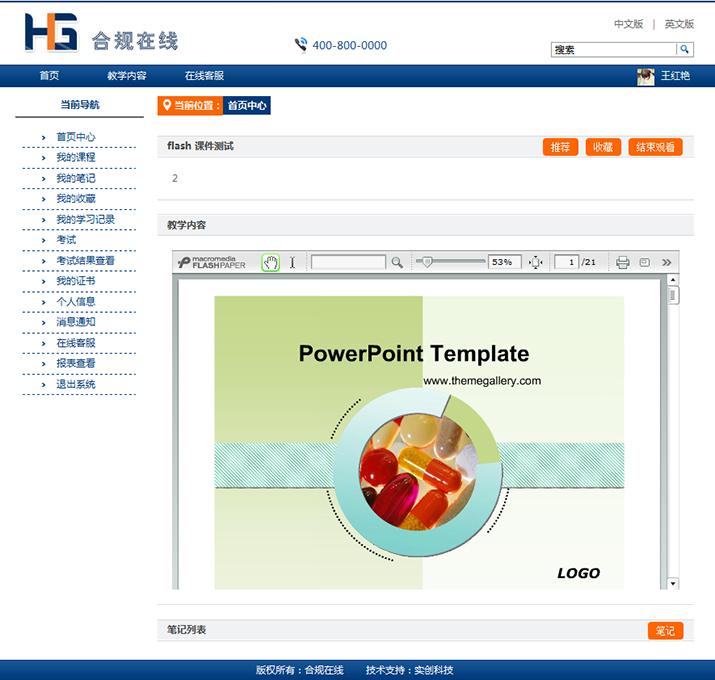Click the FlashPaper zoom slider handle
715x680 pixels.
coord(427,262)
